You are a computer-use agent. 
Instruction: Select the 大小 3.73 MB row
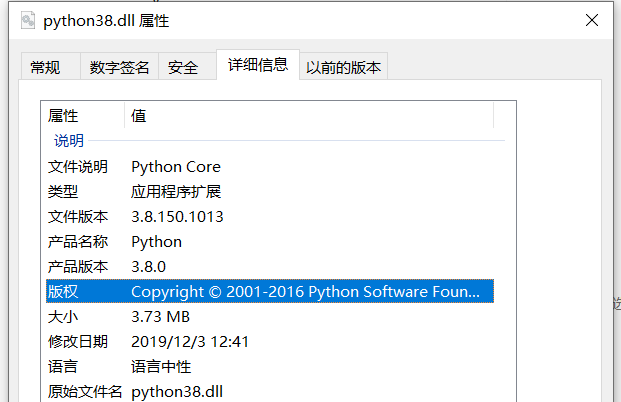pyautogui.click(x=270, y=316)
